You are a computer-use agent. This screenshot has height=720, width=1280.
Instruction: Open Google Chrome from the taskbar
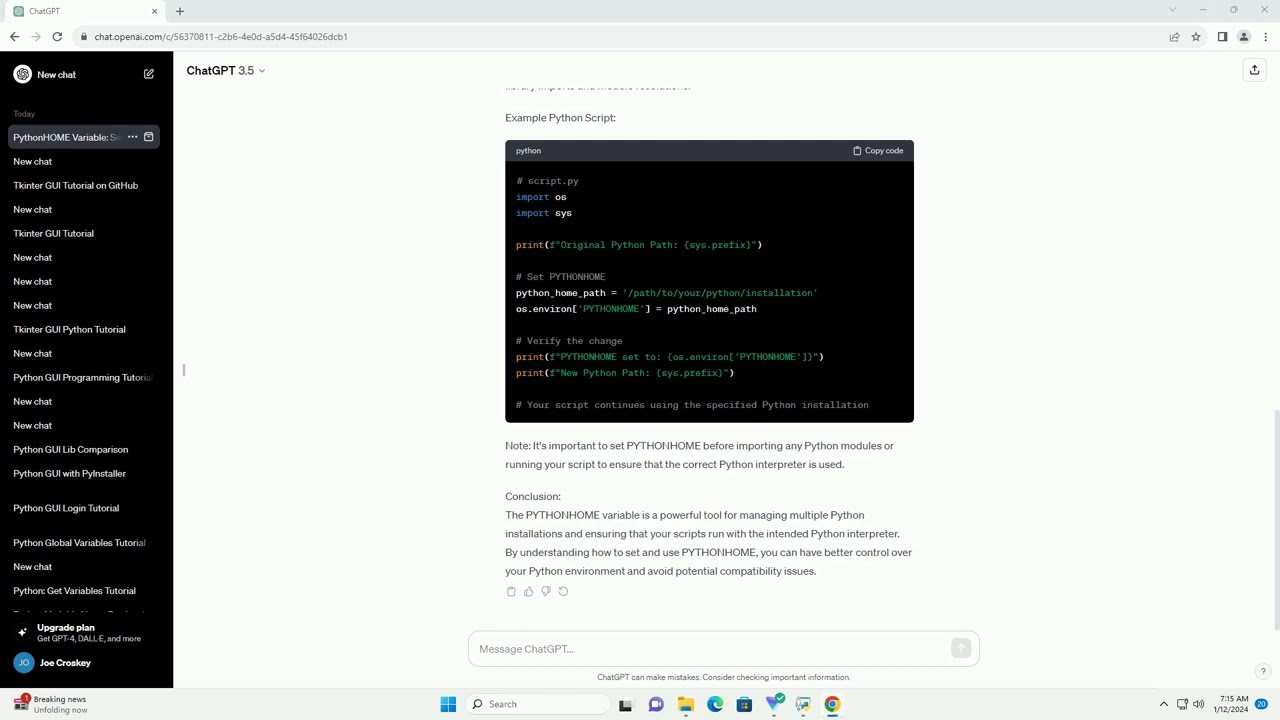(x=832, y=704)
